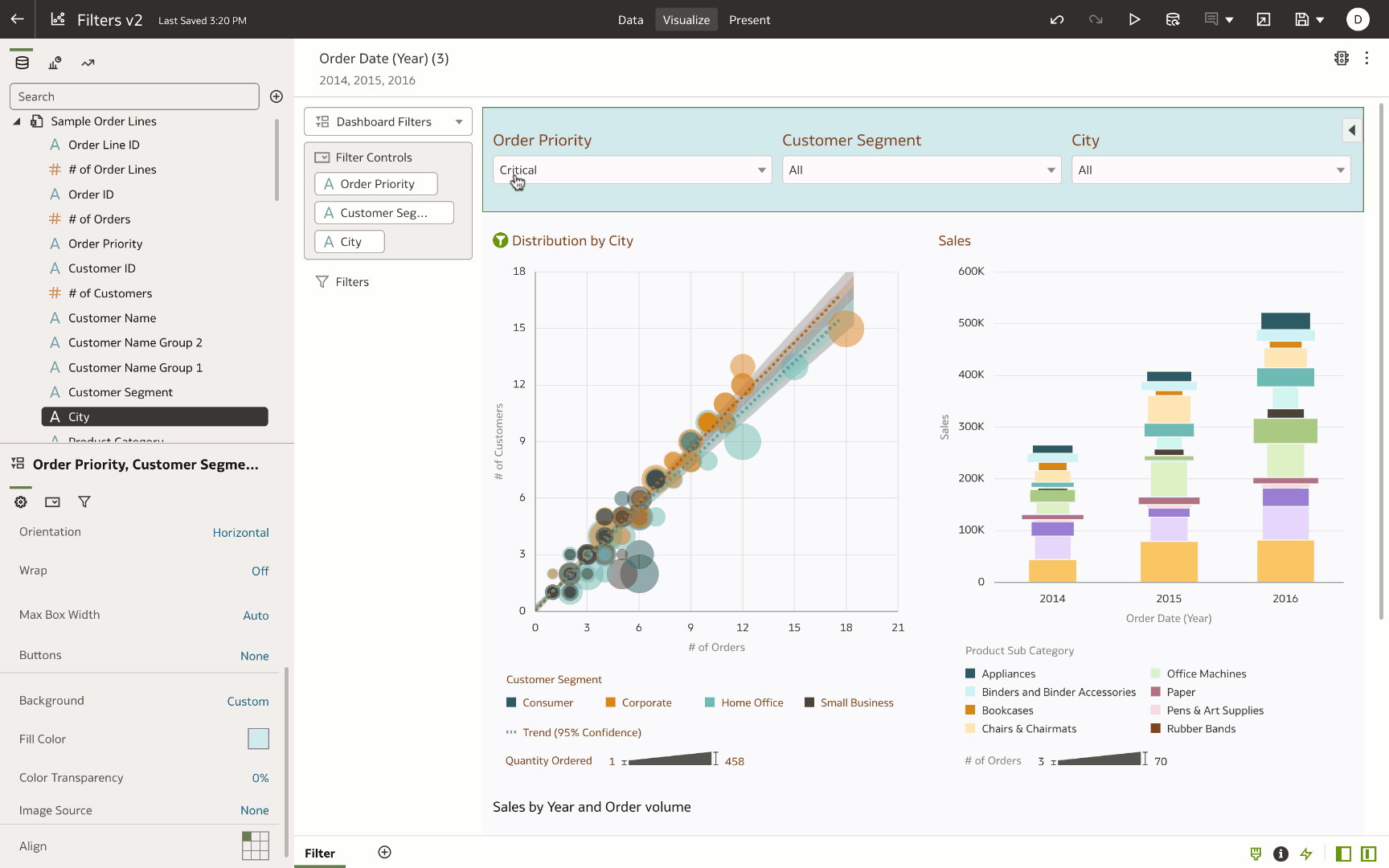Open the City filter dropdown
1389x868 pixels.
pyautogui.click(x=1211, y=170)
